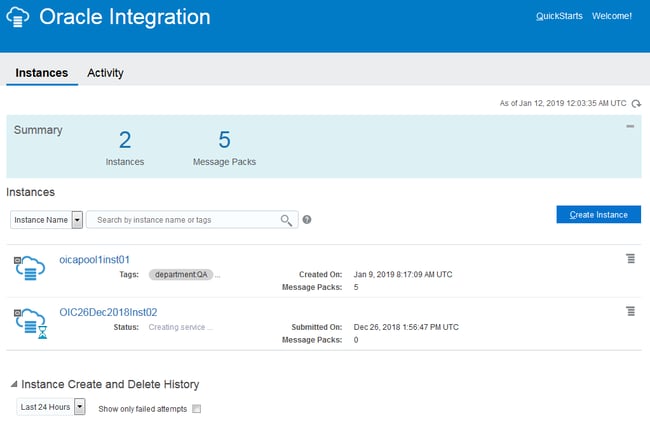The width and height of the screenshot is (650, 425).
Task: Click the As of Jan 12, 2019 timestamp
Action: pyautogui.click(x=563, y=103)
